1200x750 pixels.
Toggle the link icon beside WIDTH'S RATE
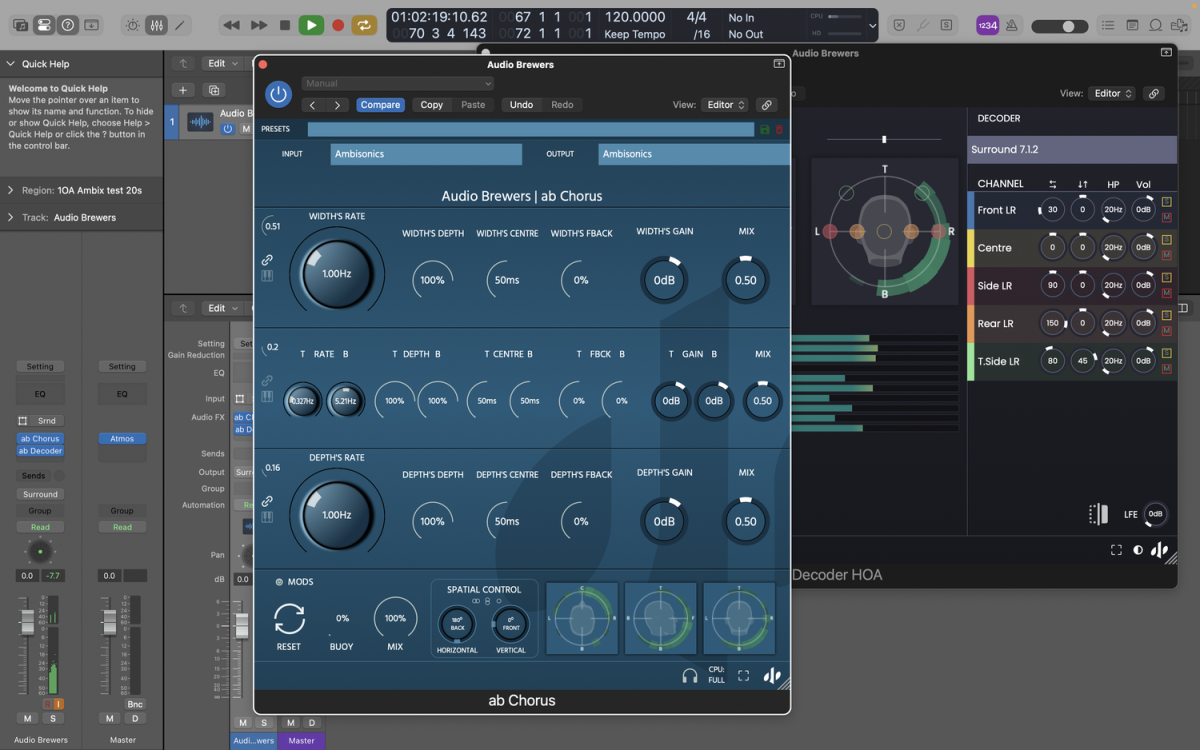pyautogui.click(x=267, y=260)
